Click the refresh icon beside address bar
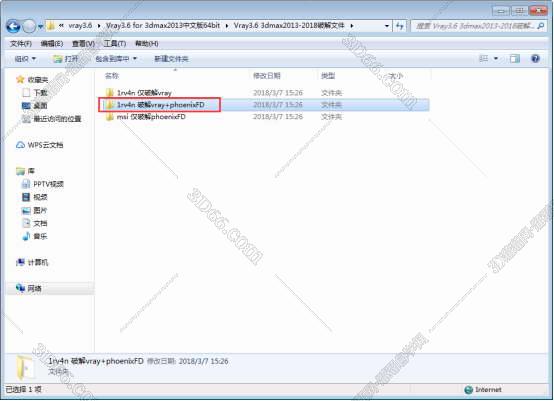 (400, 26)
